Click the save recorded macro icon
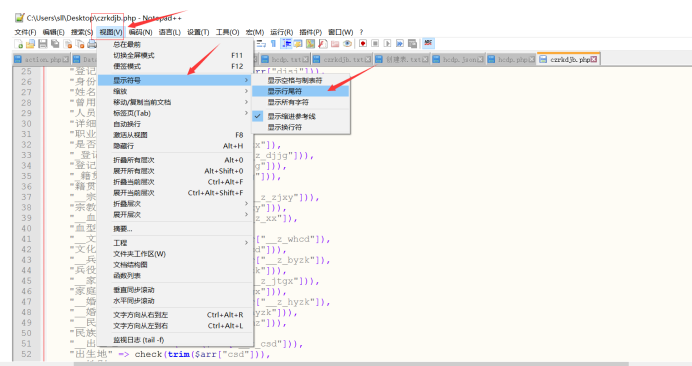Viewport: 692px width, 366px height. click(x=412, y=44)
